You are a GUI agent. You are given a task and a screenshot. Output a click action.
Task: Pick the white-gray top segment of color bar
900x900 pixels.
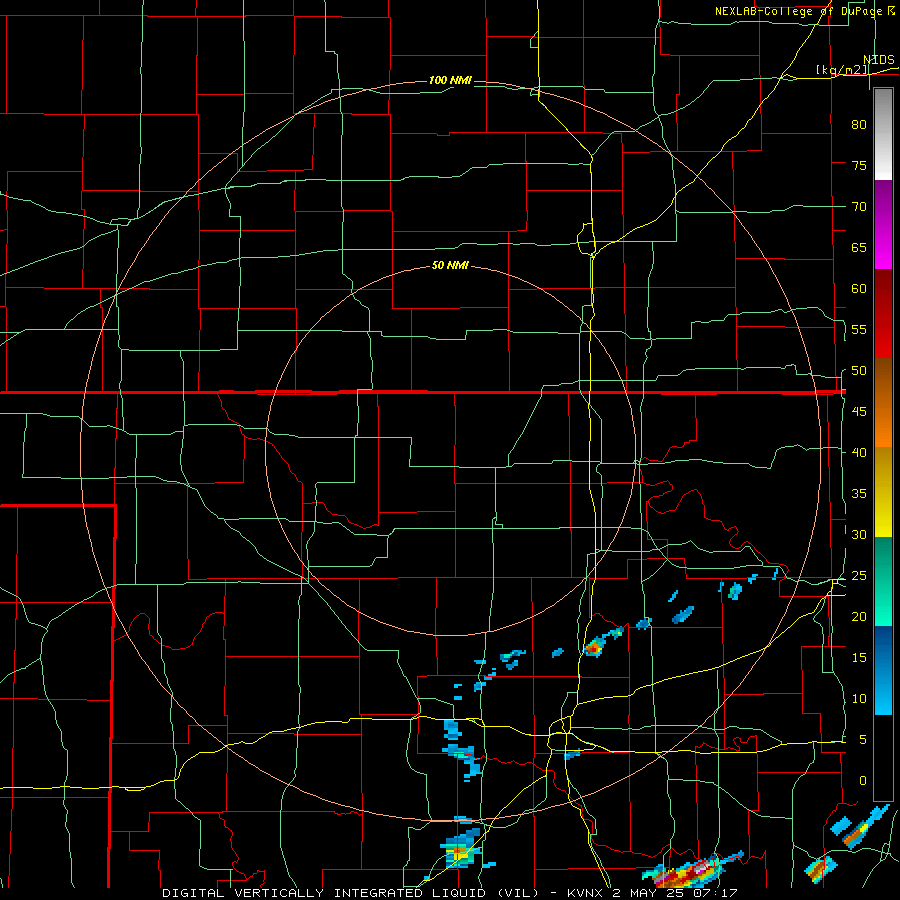coord(883,134)
